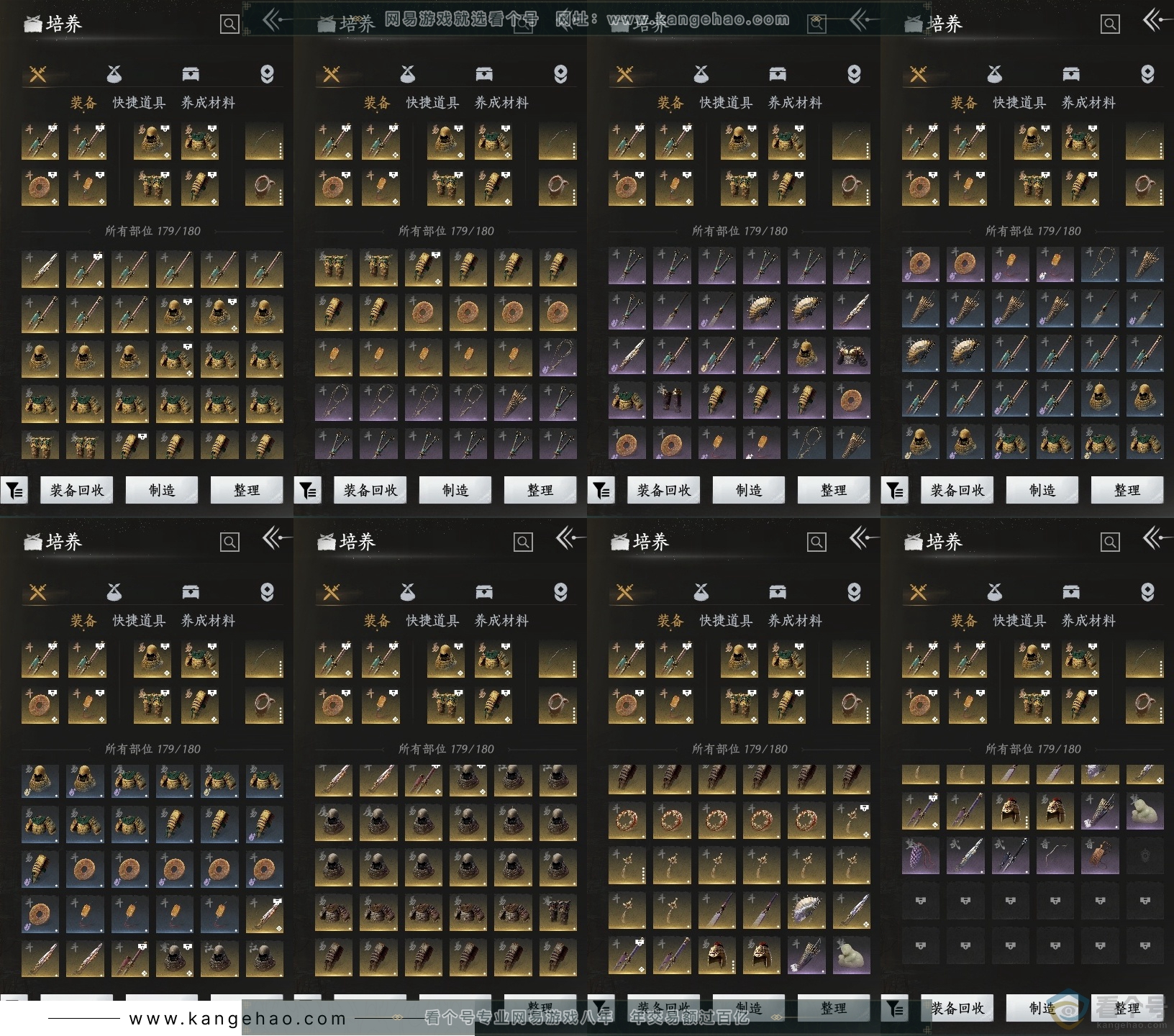Open search in the third bottom-row panel
The width and height of the screenshot is (1174, 1036).
[x=816, y=542]
